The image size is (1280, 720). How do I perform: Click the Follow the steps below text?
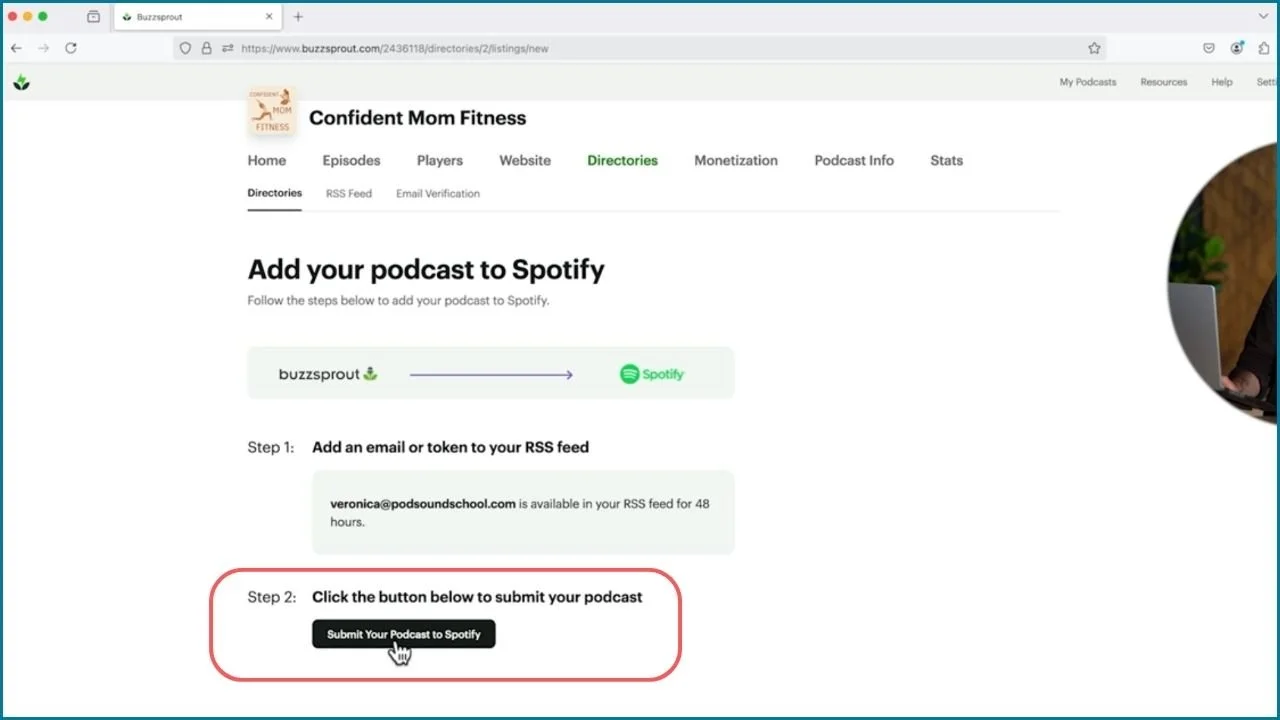click(398, 300)
